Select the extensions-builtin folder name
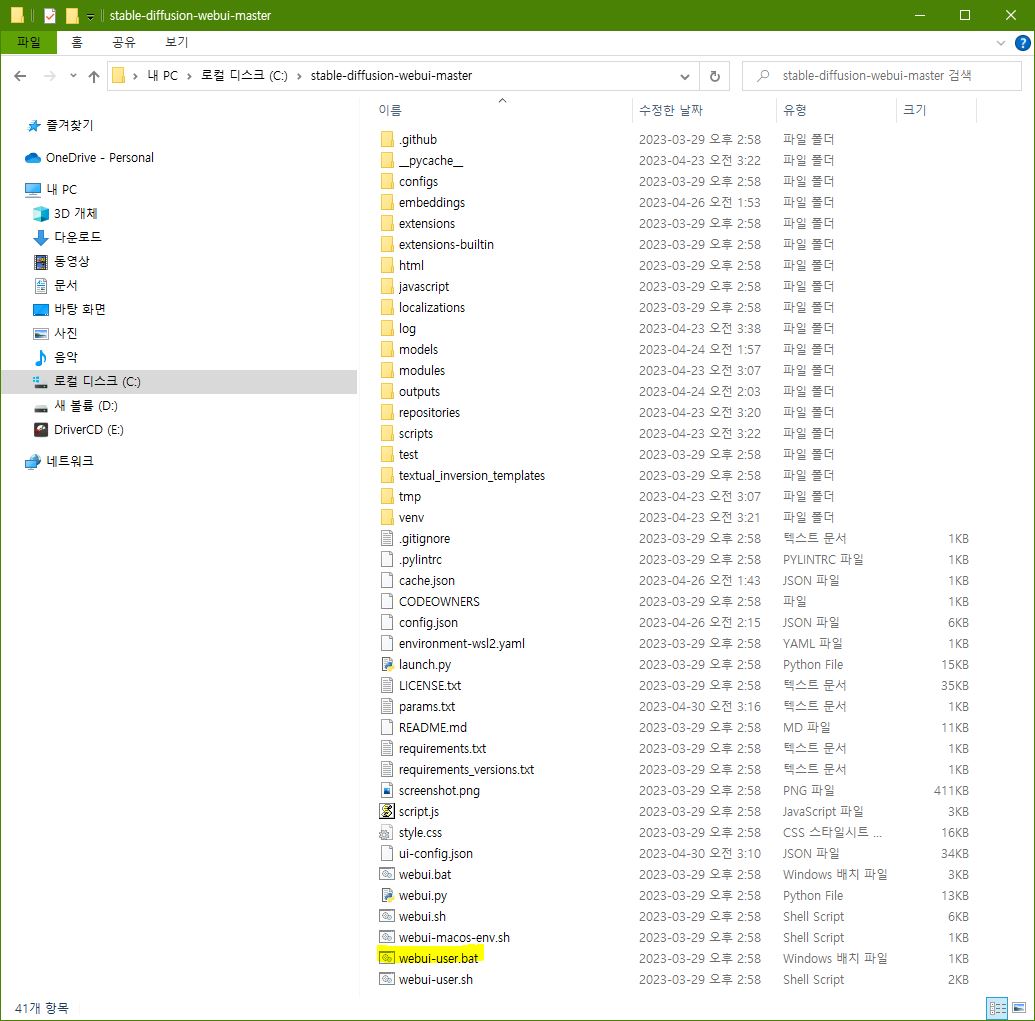Screen dimensions: 1035x1021 tap(446, 244)
